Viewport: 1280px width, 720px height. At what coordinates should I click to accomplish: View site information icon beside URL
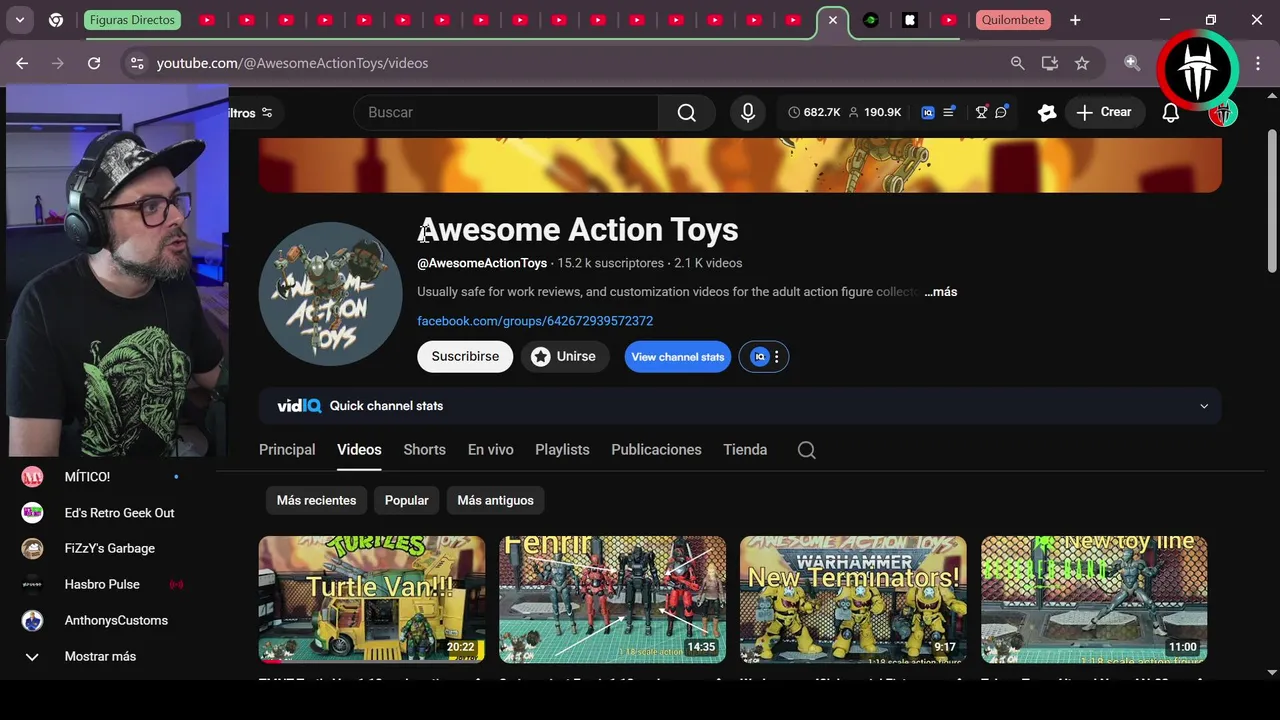click(137, 63)
